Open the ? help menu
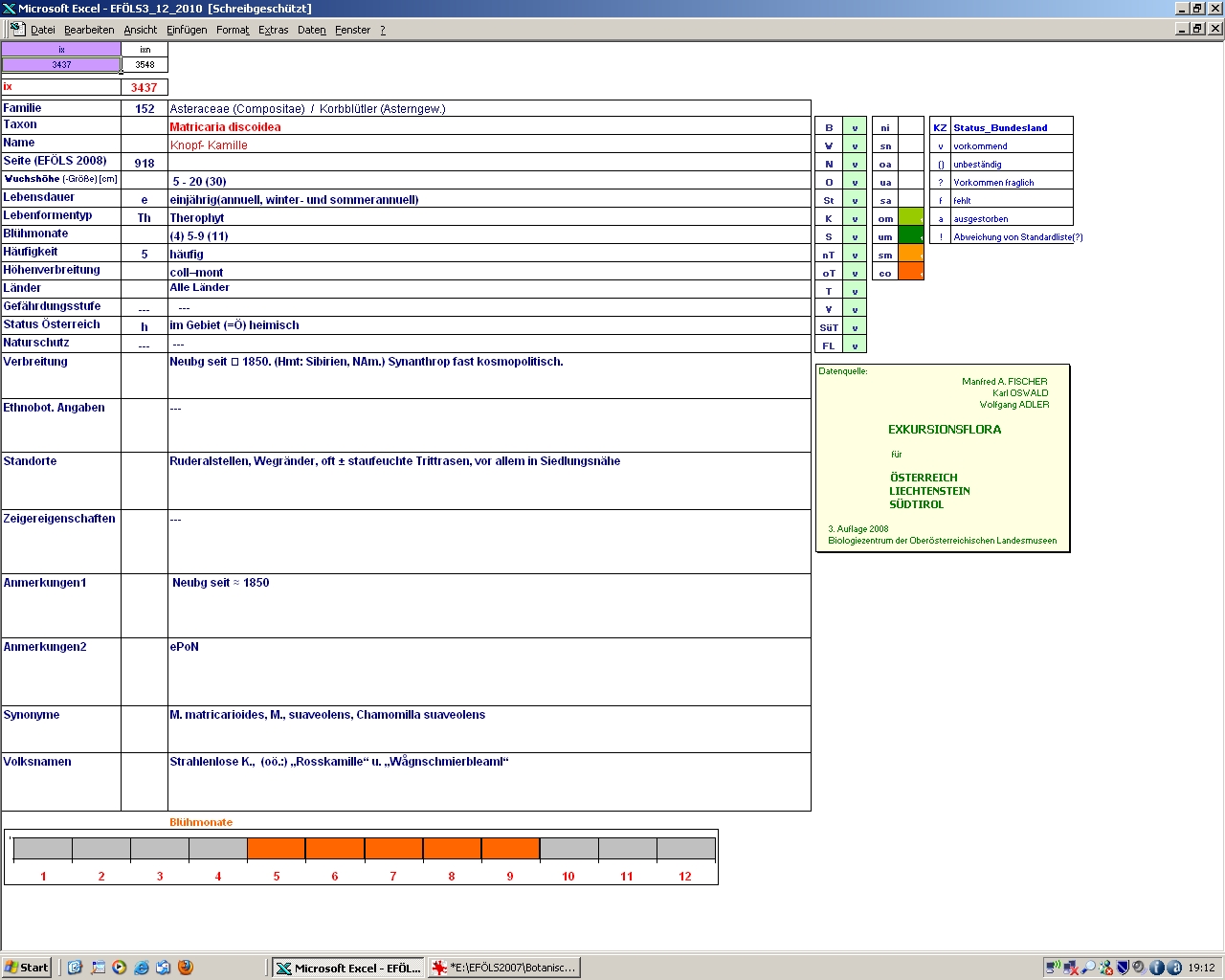 coord(383,30)
